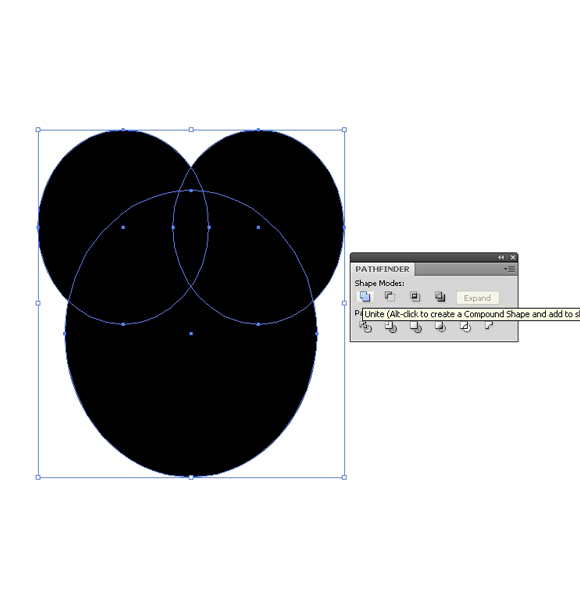Image resolution: width=580 pixels, height=600 pixels.
Task: Click the left circle's center point
Action: (123, 227)
